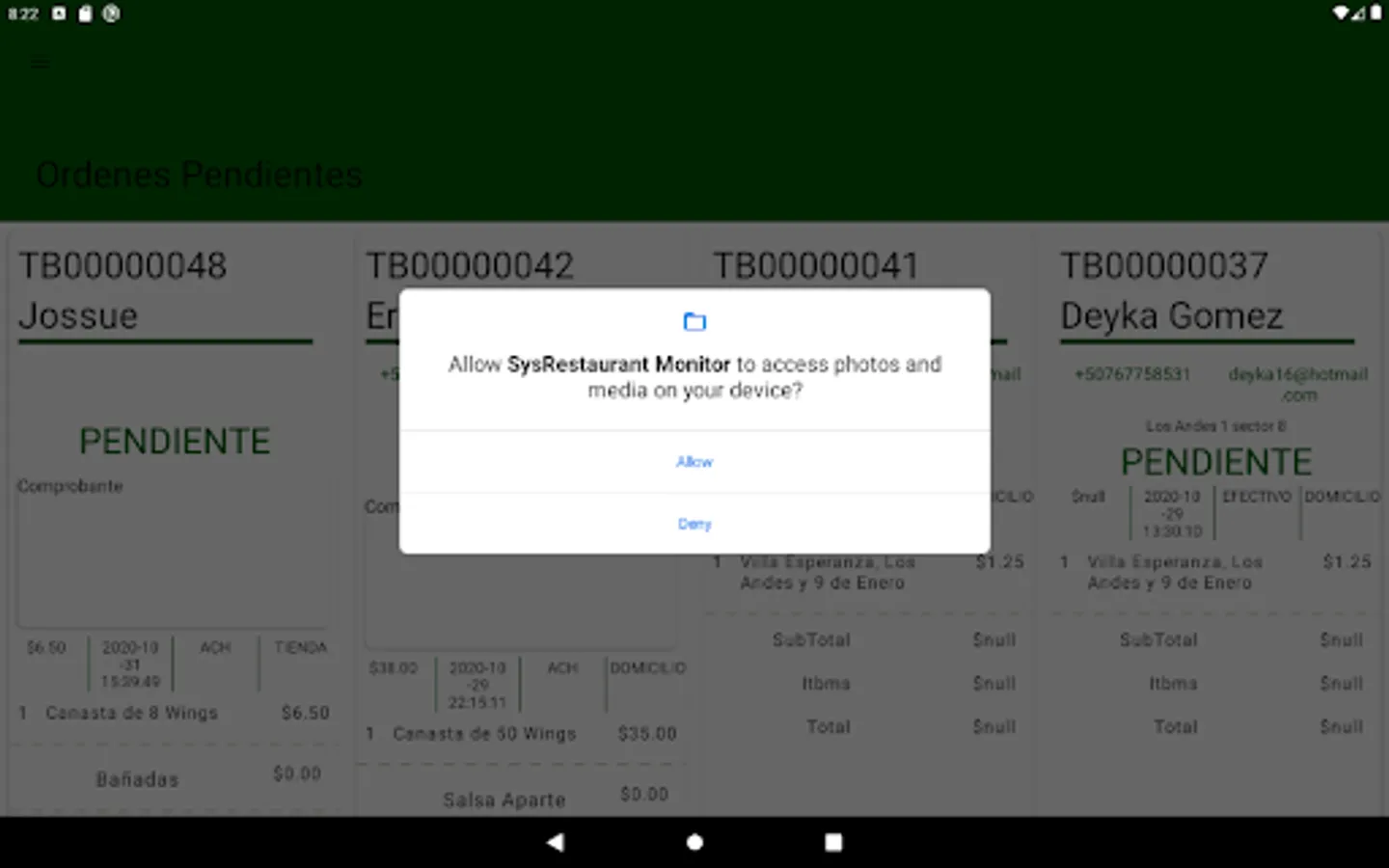The image size is (1389, 868).
Task: Click SubTotal row in order TB00000041
Action: 868,639
